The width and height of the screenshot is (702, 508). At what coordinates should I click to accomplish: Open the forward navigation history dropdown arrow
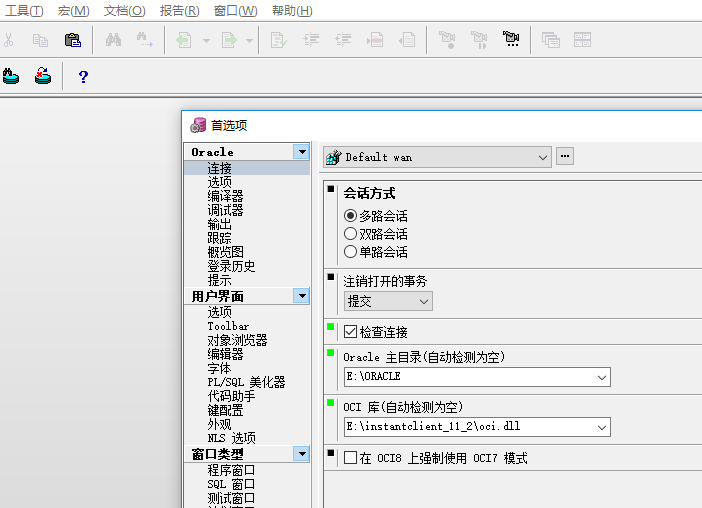click(249, 41)
